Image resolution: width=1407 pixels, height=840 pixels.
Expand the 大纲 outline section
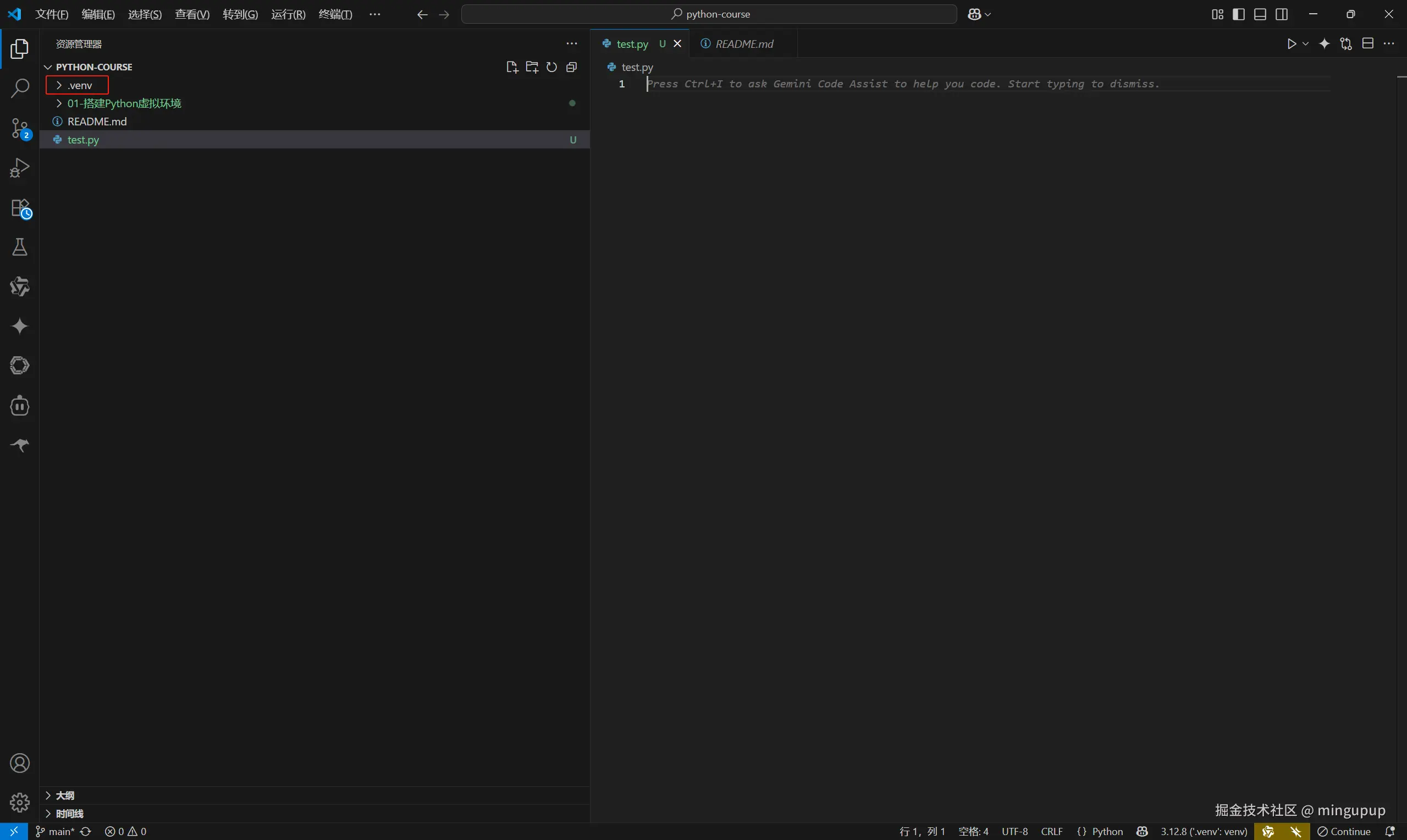point(65,795)
